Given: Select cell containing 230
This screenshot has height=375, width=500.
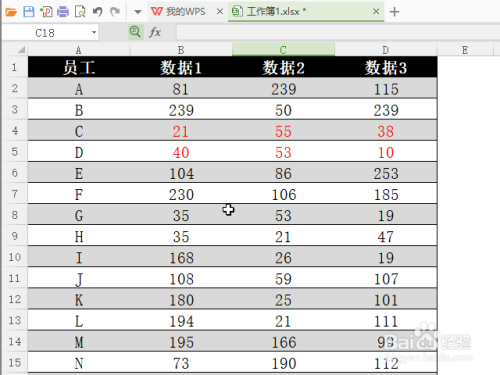Looking at the screenshot, I should [x=181, y=194].
